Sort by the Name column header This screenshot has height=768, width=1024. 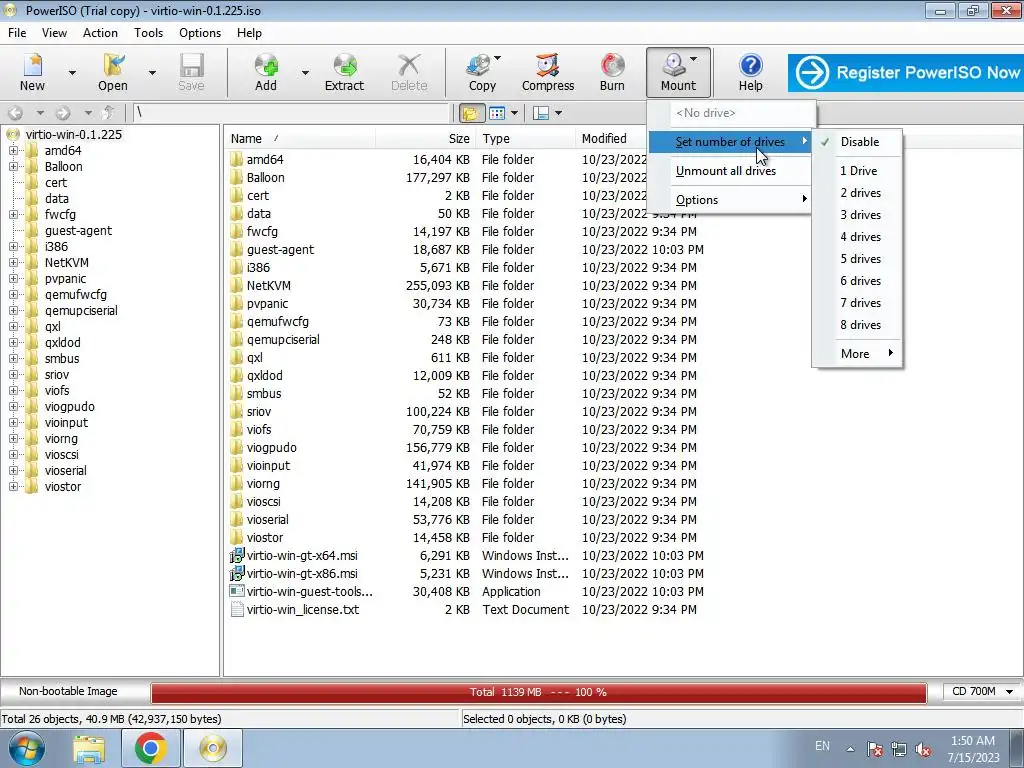pyautogui.click(x=300, y=138)
